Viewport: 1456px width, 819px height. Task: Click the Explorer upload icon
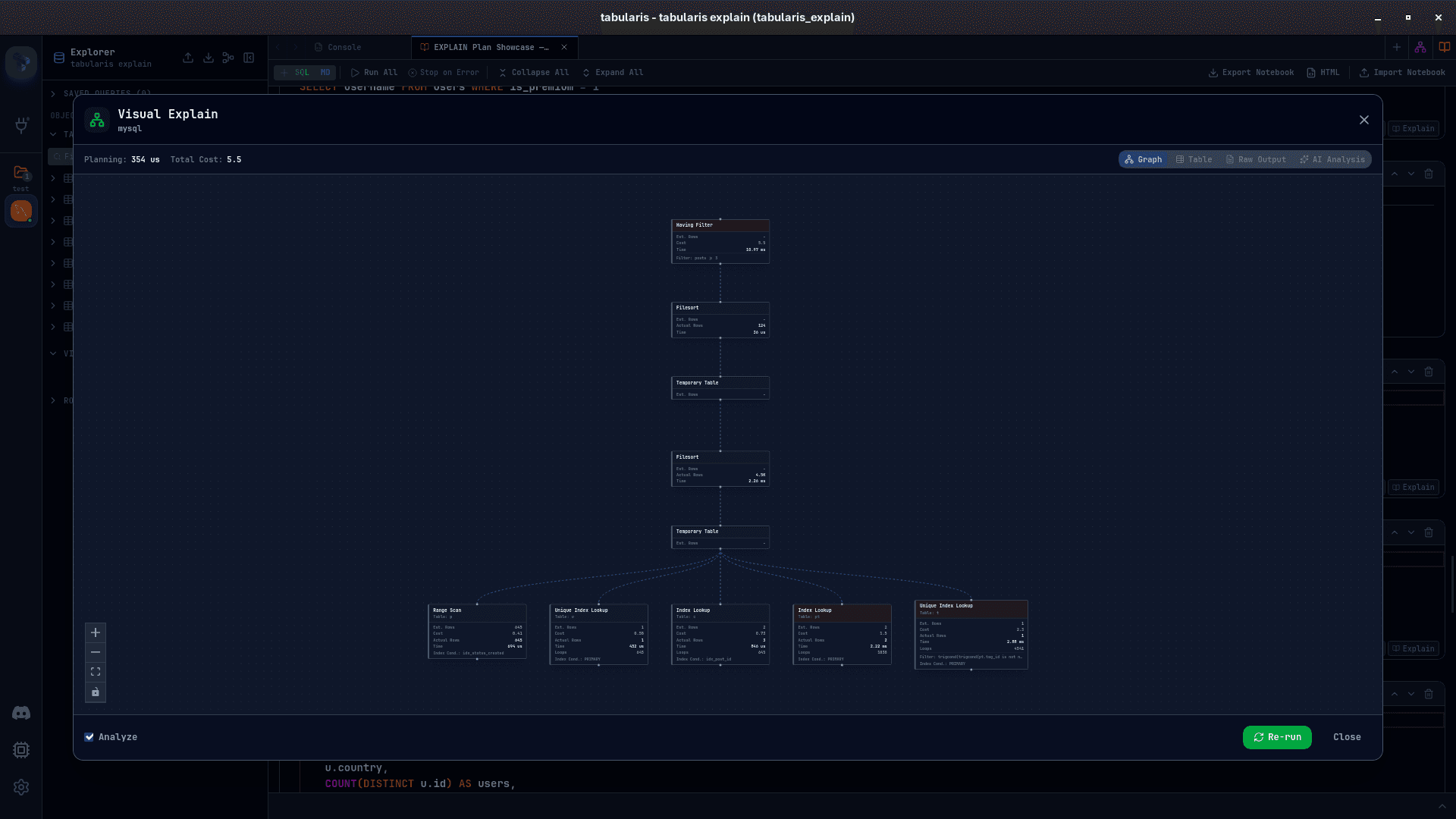(x=188, y=58)
